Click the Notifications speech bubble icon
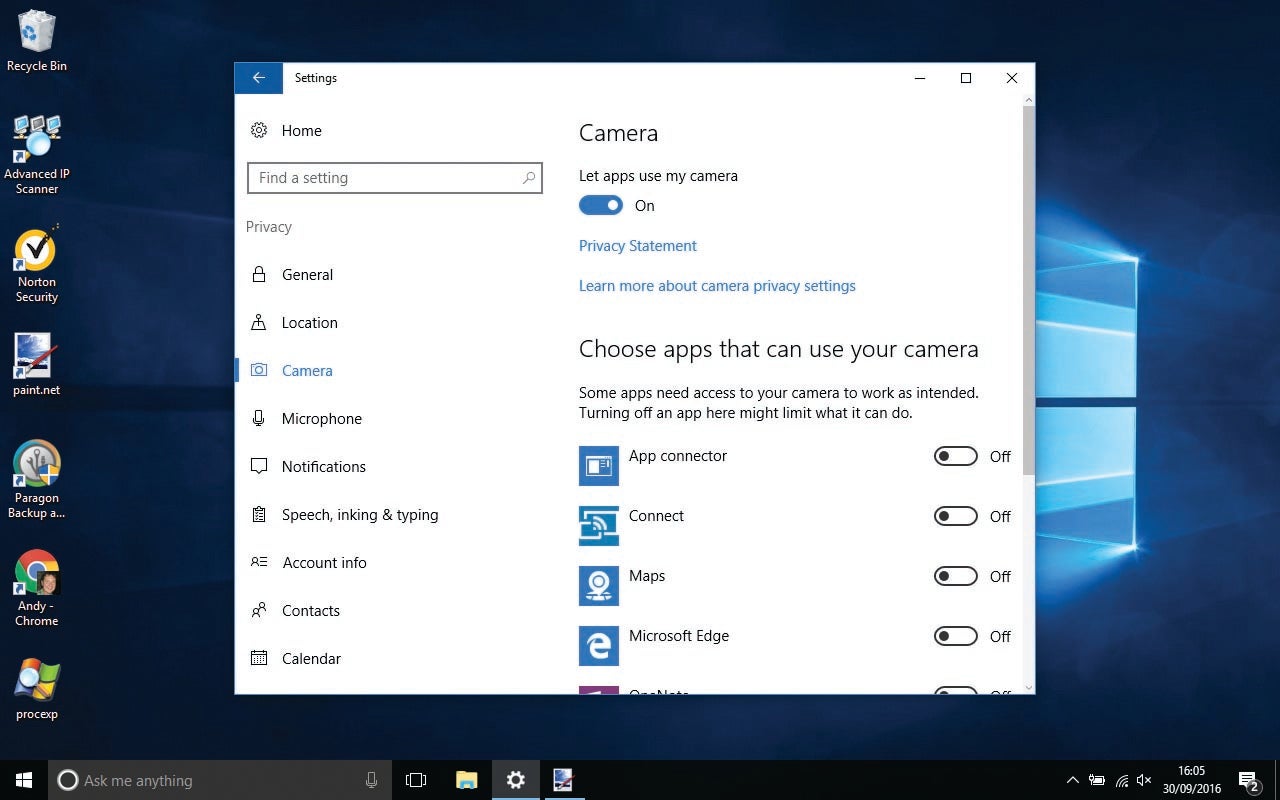 [x=259, y=466]
